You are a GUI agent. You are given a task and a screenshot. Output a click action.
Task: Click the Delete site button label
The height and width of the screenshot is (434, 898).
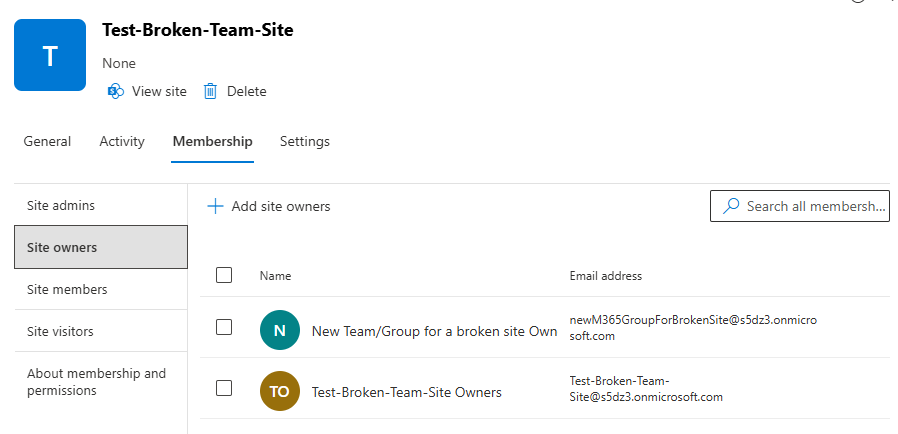pos(247,91)
